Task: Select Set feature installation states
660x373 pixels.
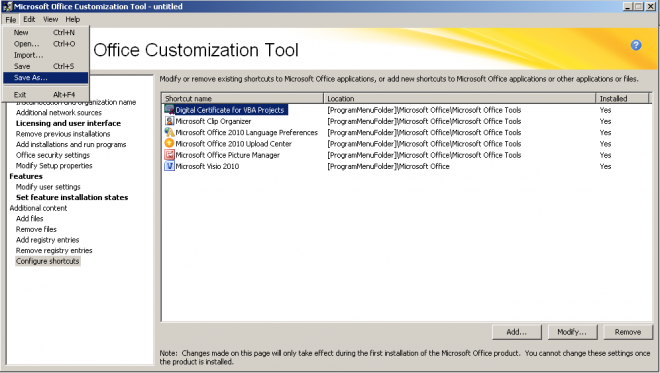Action: coord(72,197)
